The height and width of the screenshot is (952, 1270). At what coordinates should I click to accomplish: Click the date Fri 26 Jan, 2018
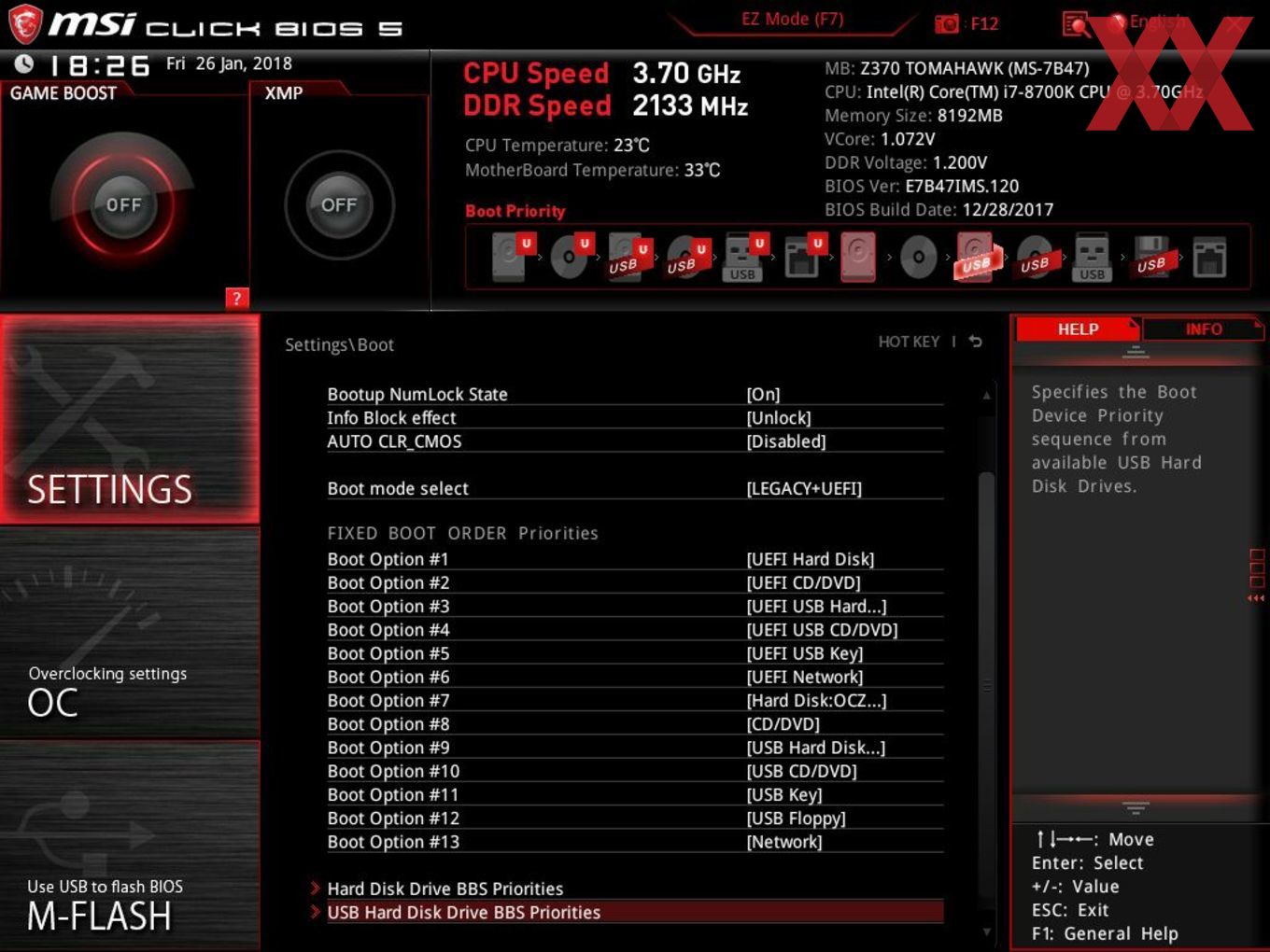tap(229, 63)
